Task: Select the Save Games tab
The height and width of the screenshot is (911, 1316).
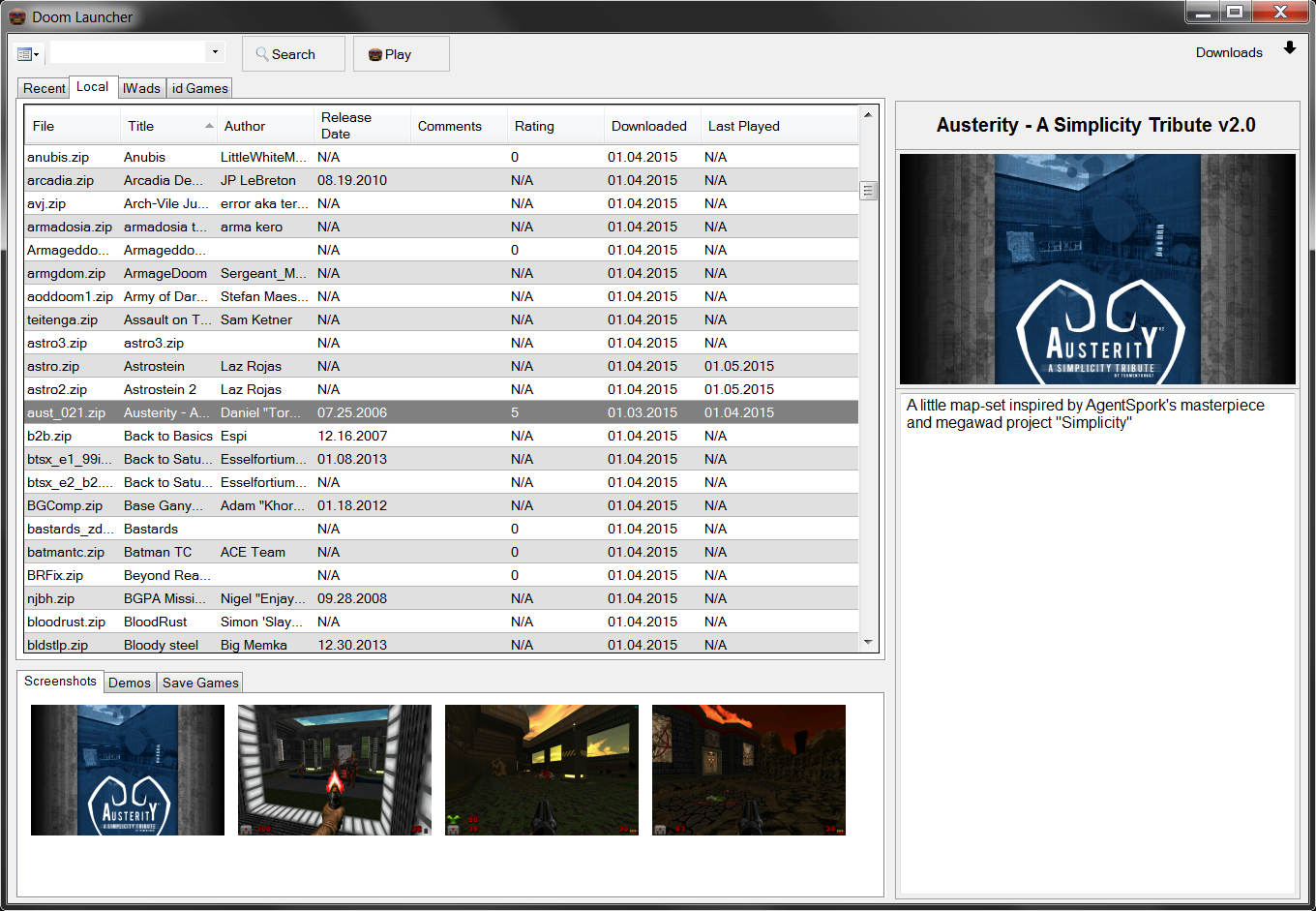Action: pos(200,683)
